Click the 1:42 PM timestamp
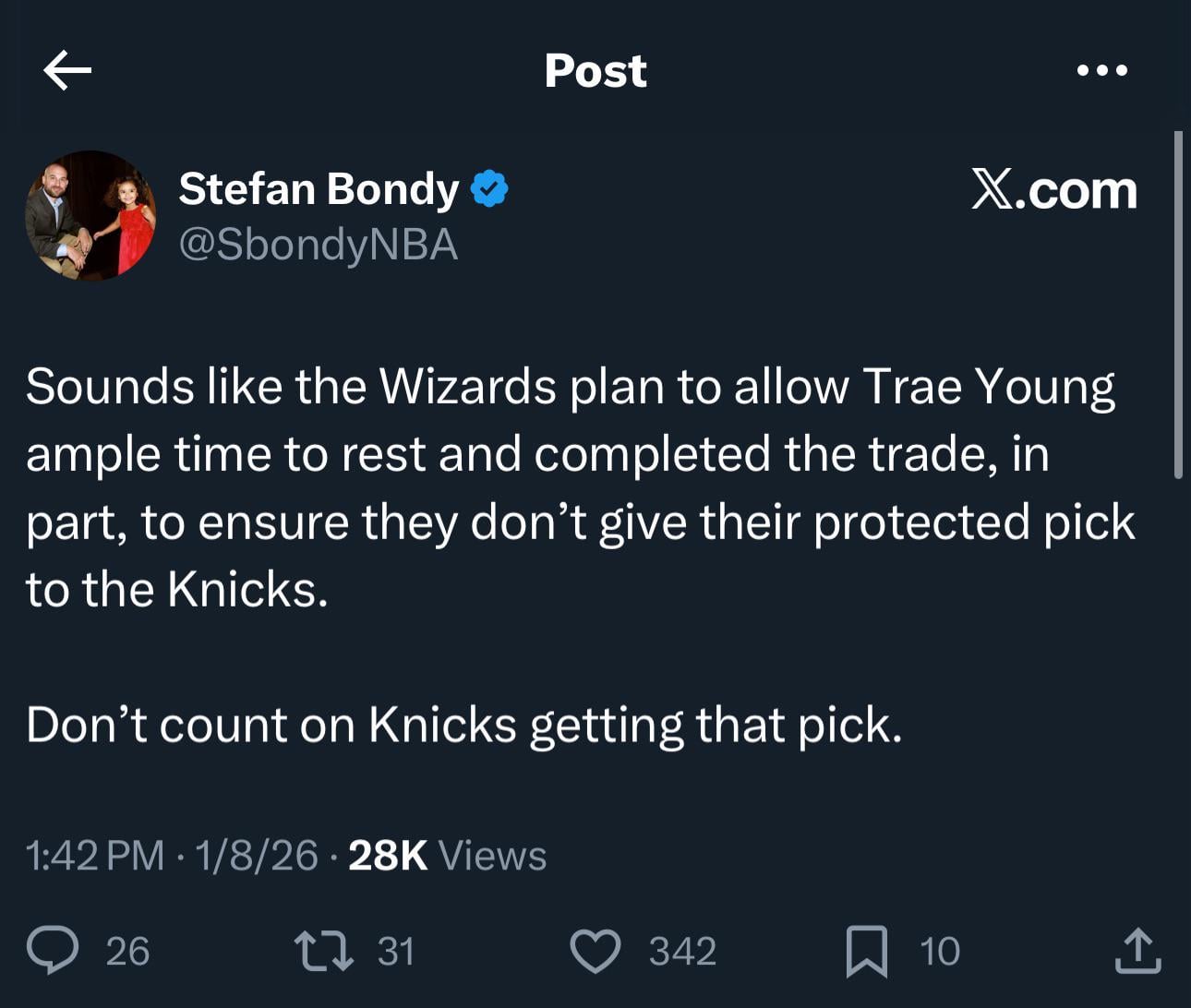This screenshot has height=1008, width=1191. (x=95, y=856)
